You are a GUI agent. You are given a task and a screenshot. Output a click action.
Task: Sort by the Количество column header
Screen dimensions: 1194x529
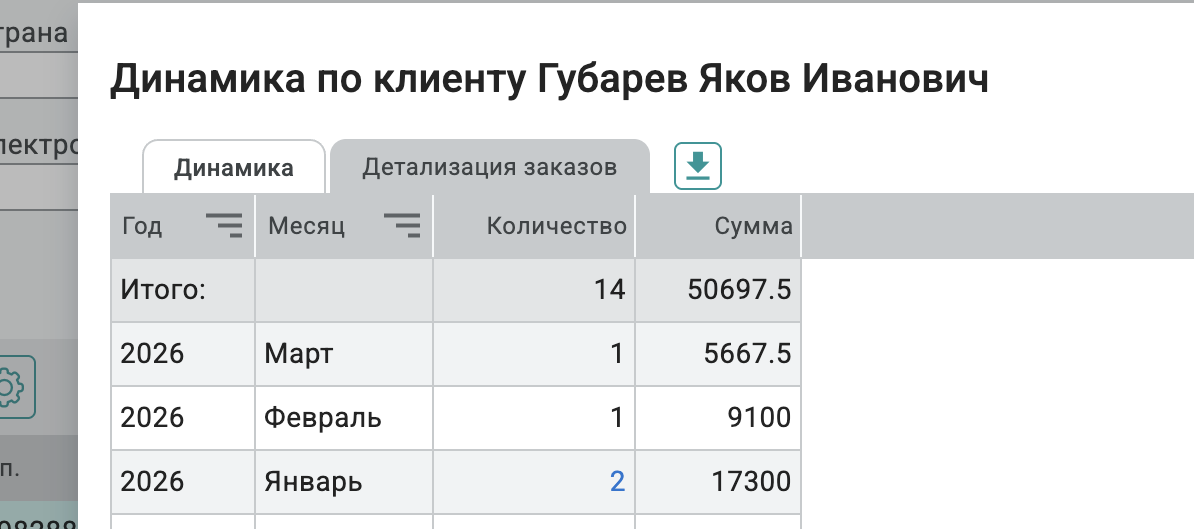pyautogui.click(x=556, y=226)
